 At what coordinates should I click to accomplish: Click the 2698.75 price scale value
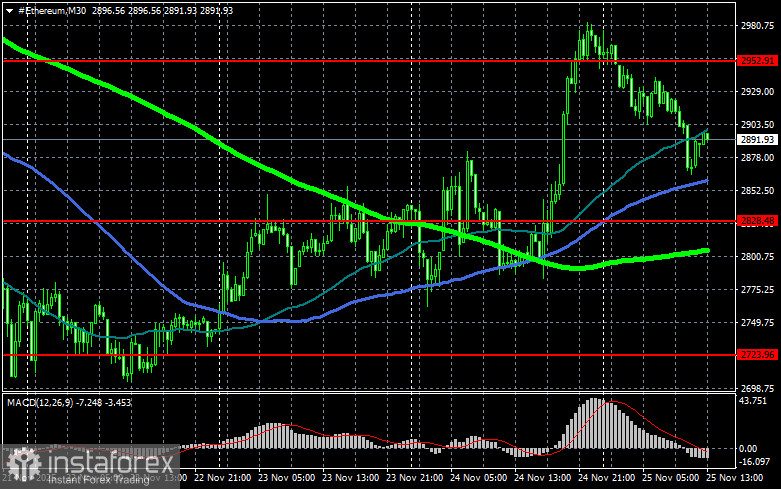758,388
